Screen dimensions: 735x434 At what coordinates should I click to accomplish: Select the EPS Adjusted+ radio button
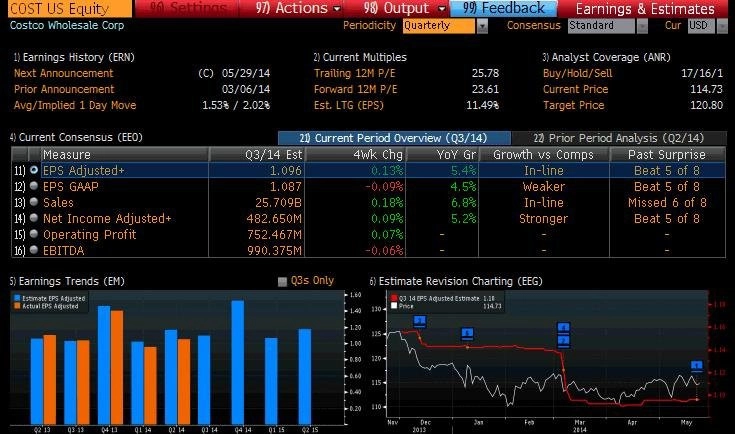34,170
